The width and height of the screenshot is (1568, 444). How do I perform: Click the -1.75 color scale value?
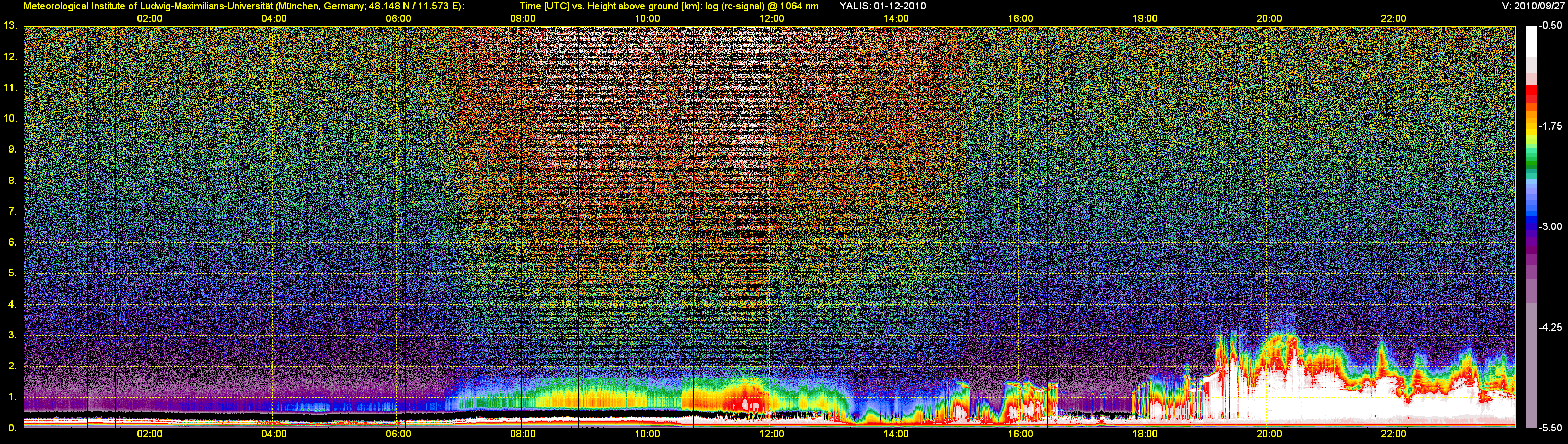tap(1551, 126)
